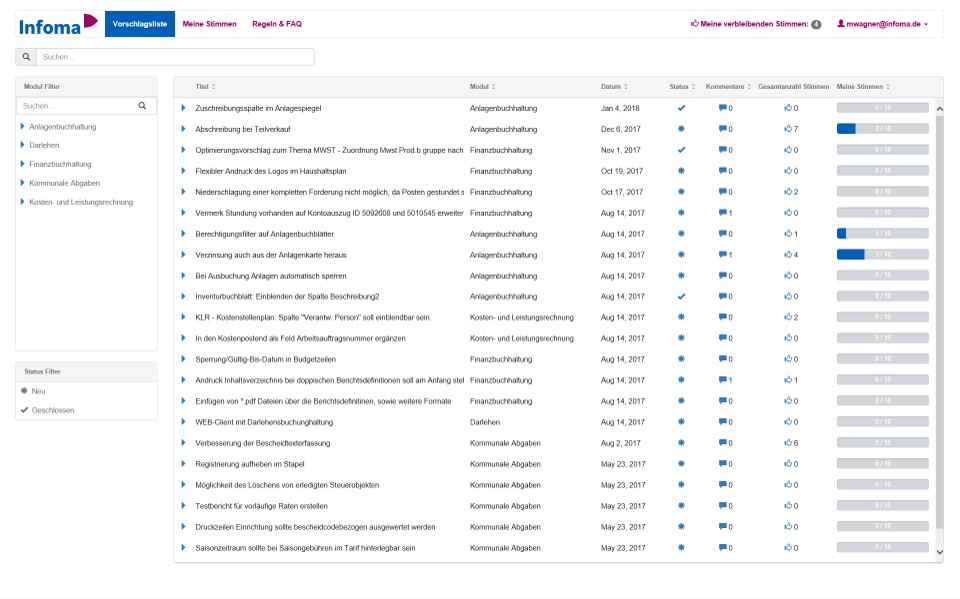Click thumbs-up icon for Niederschlagung einer kompletten Forderung

click(x=788, y=192)
